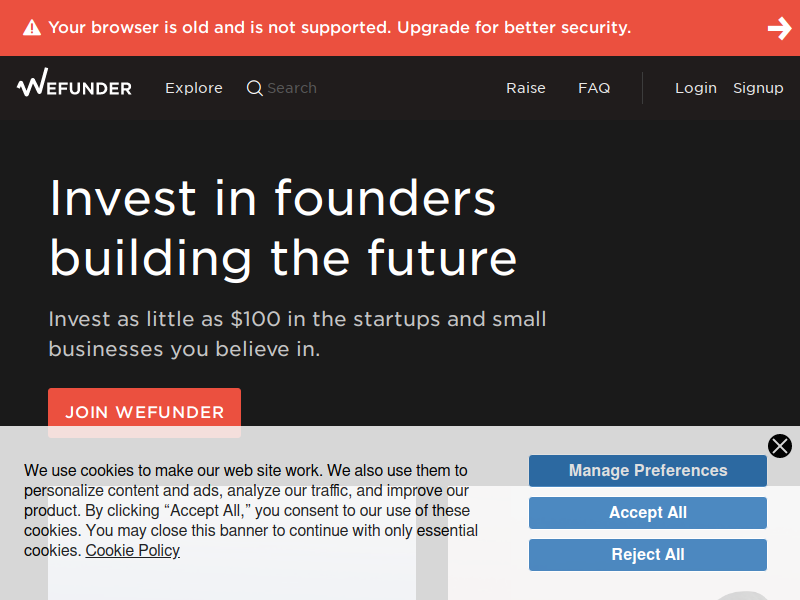Screen dimensions: 800x600
Task: Select Signup in the top navigation
Action: point(758,88)
